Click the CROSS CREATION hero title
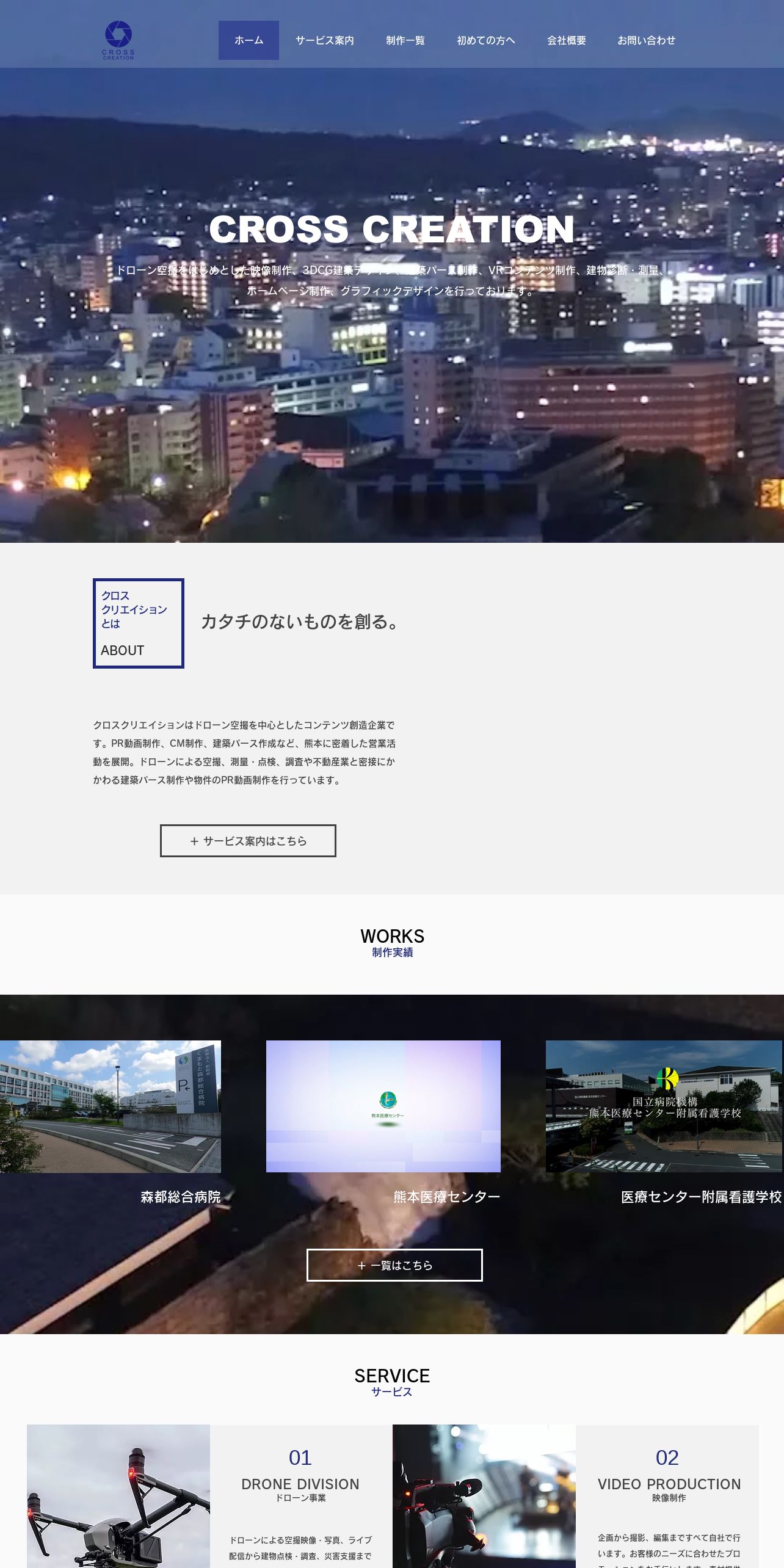 point(392,229)
